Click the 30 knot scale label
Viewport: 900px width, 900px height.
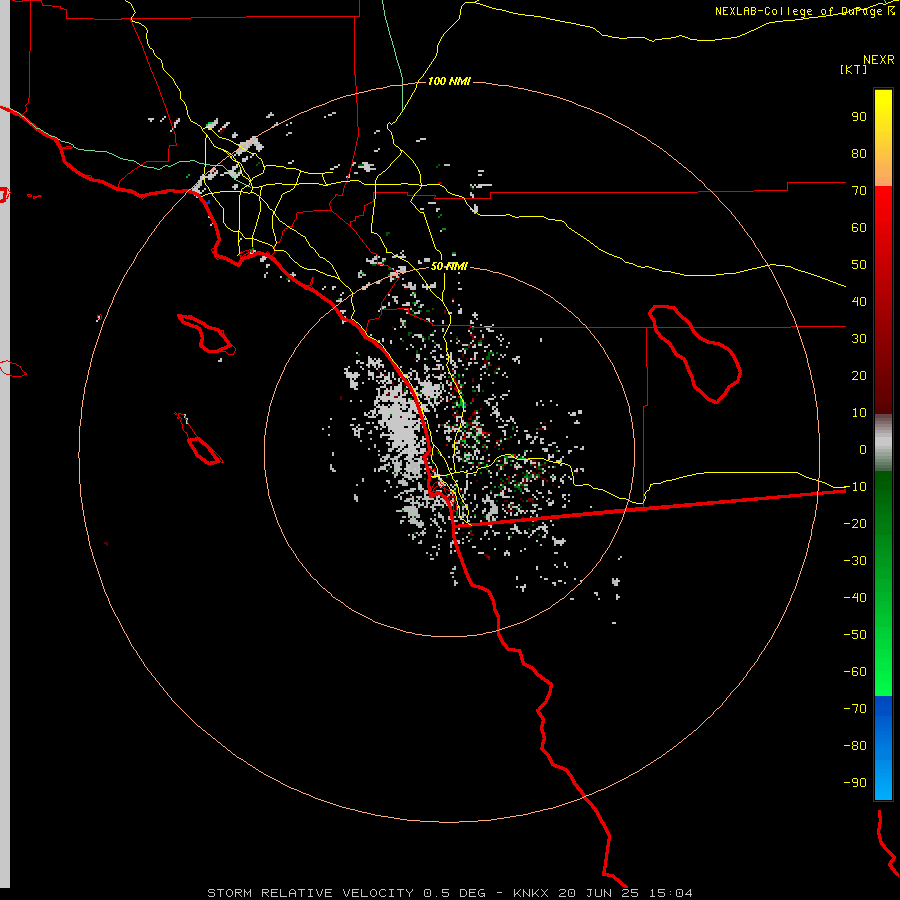[859, 339]
